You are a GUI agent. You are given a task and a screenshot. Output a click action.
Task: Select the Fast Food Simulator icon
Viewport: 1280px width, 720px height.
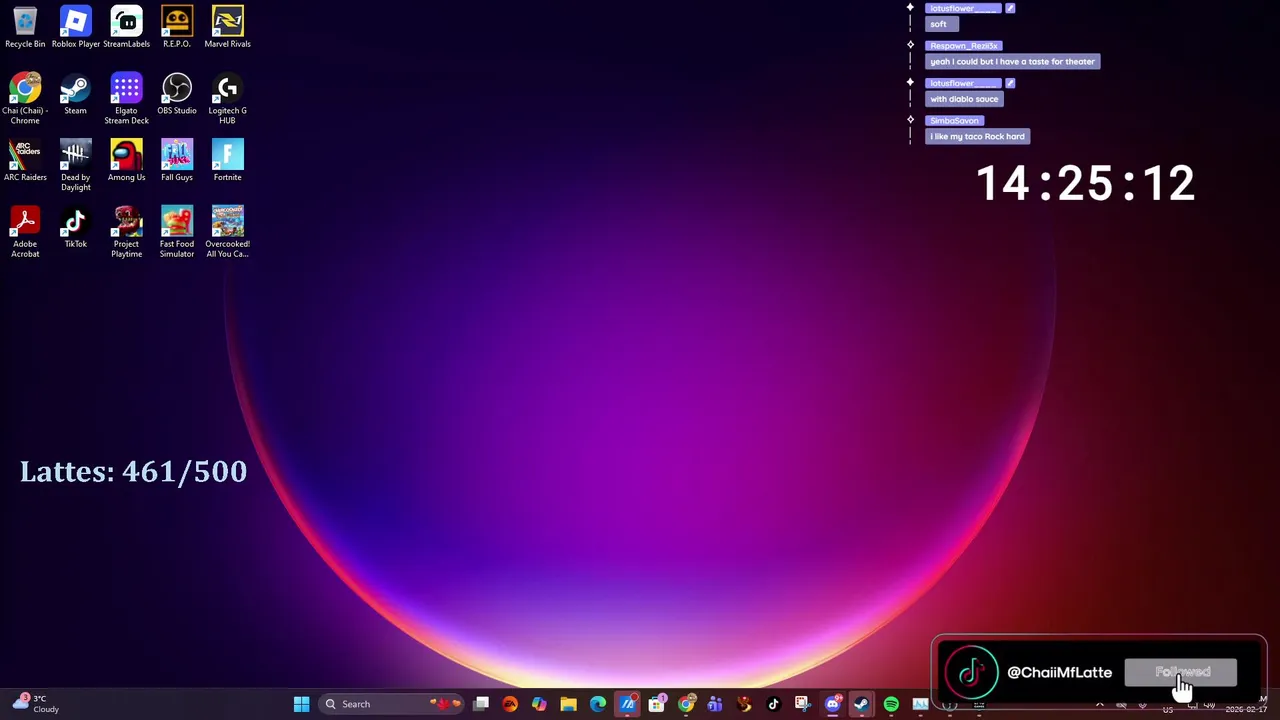[x=177, y=232]
